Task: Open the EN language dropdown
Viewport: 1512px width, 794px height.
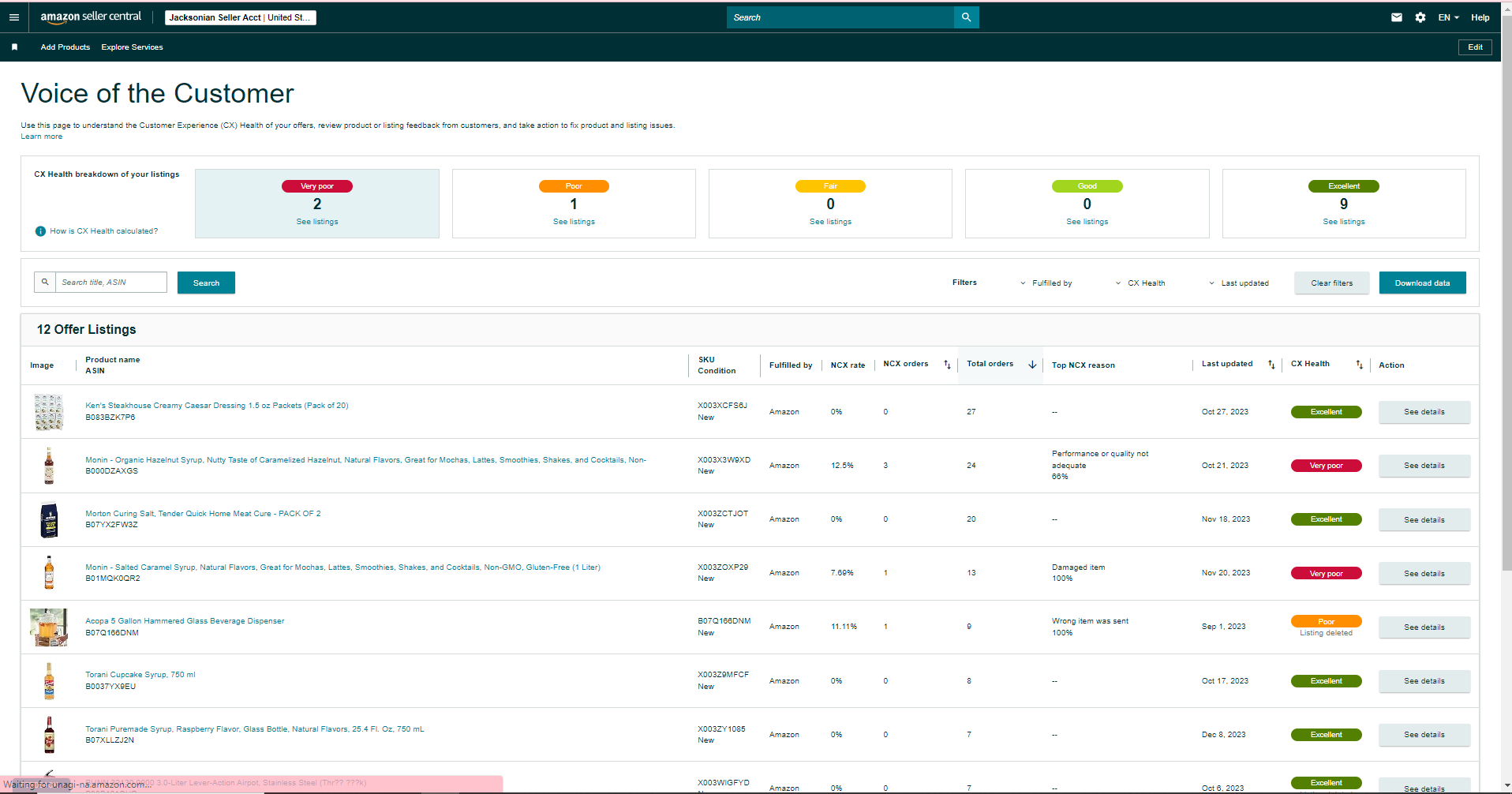Action: [1449, 17]
